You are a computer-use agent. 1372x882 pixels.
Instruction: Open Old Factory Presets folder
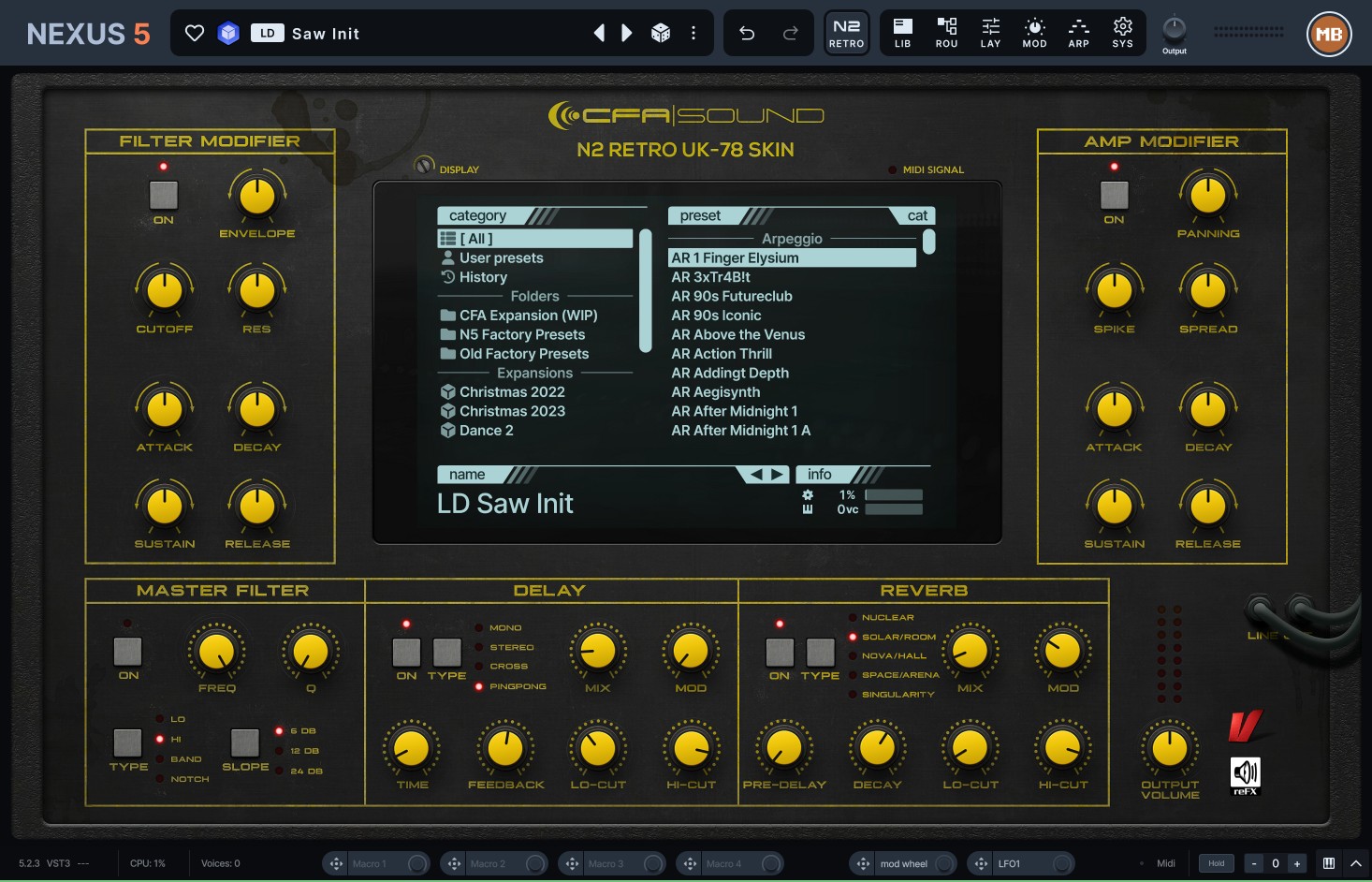tap(535, 354)
